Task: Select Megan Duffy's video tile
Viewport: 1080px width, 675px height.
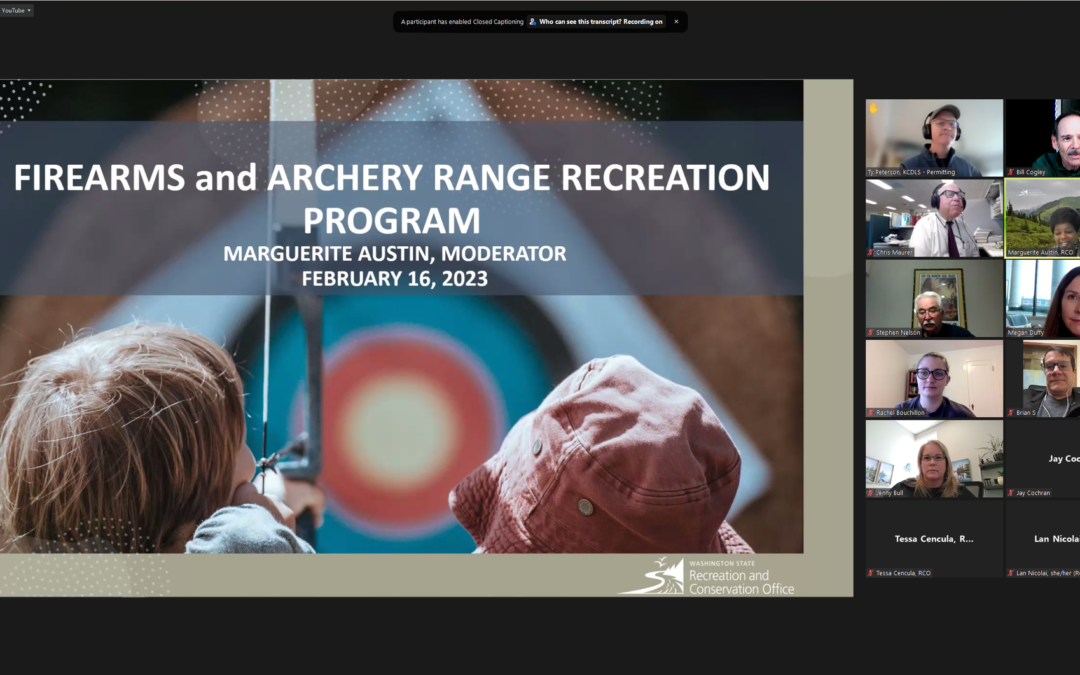Action: 1043,298
